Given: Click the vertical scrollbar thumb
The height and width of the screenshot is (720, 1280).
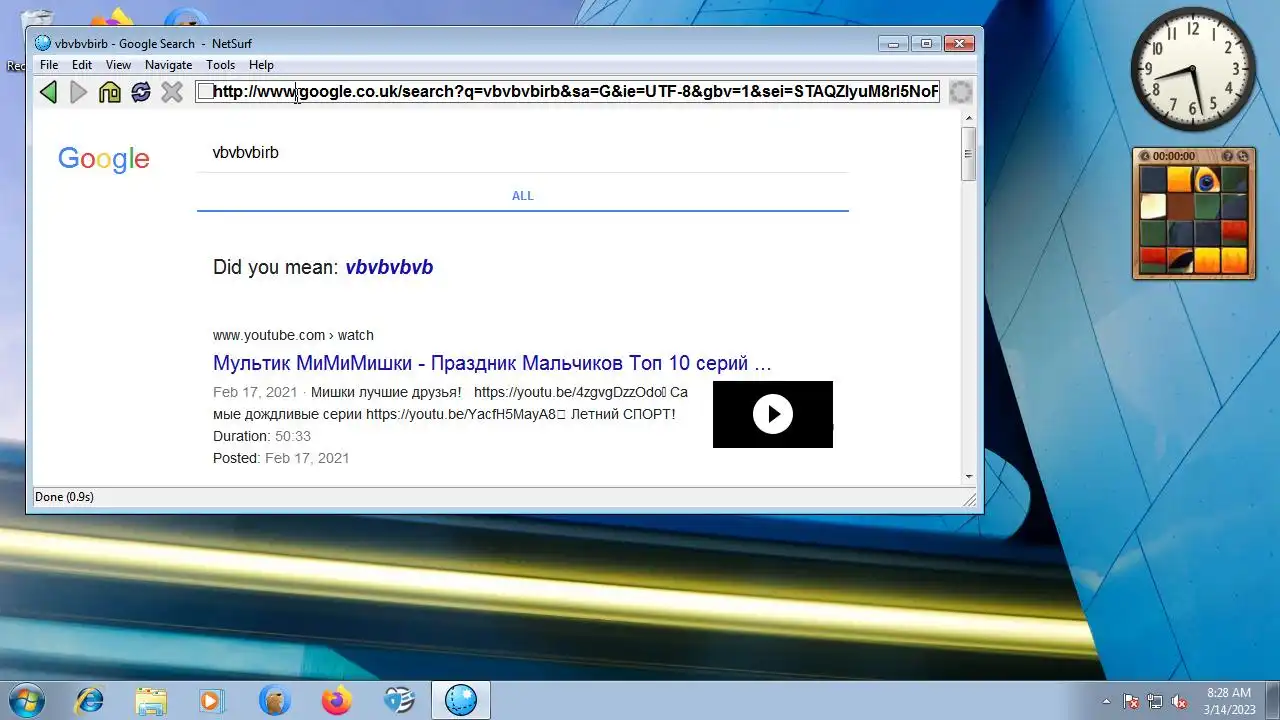Looking at the screenshot, I should point(968,154).
